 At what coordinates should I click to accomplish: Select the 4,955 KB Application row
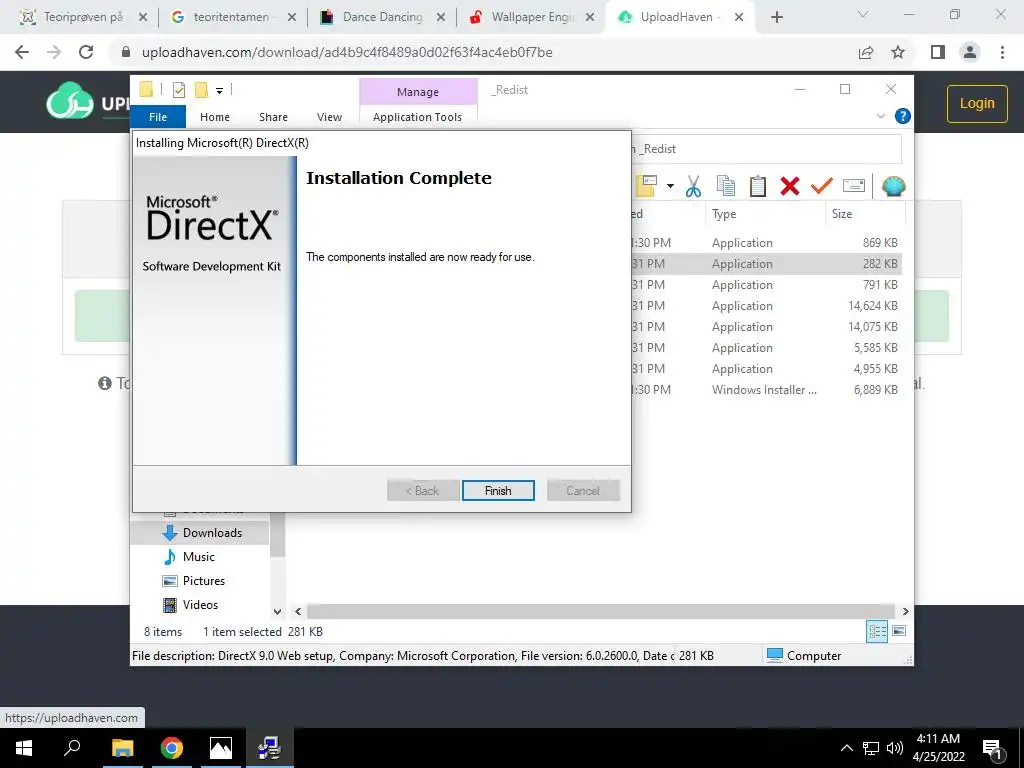pyautogui.click(x=767, y=368)
